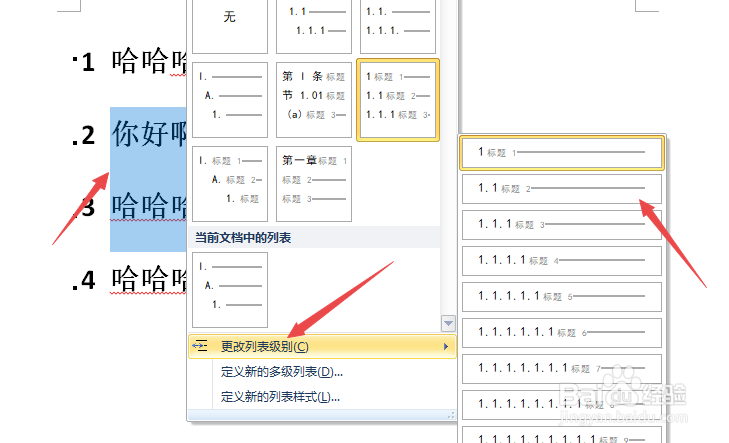Click the gallery scroll-down arrow
729x443 pixels.
click(x=448, y=323)
